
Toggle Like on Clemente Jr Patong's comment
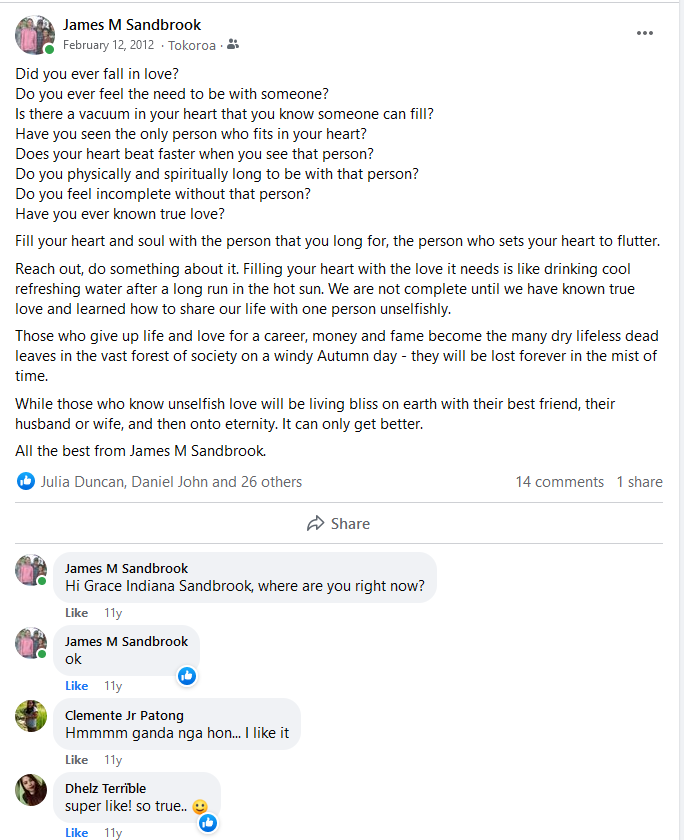[x=76, y=760]
